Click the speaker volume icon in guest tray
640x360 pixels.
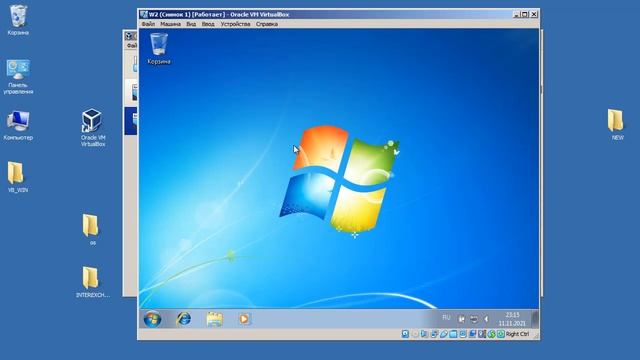[x=486, y=319]
